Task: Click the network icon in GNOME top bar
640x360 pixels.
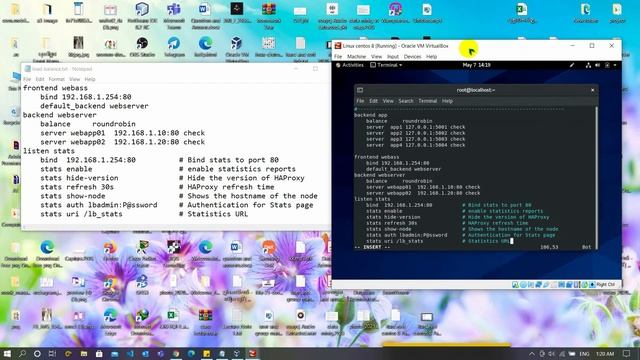Action: click(x=588, y=65)
